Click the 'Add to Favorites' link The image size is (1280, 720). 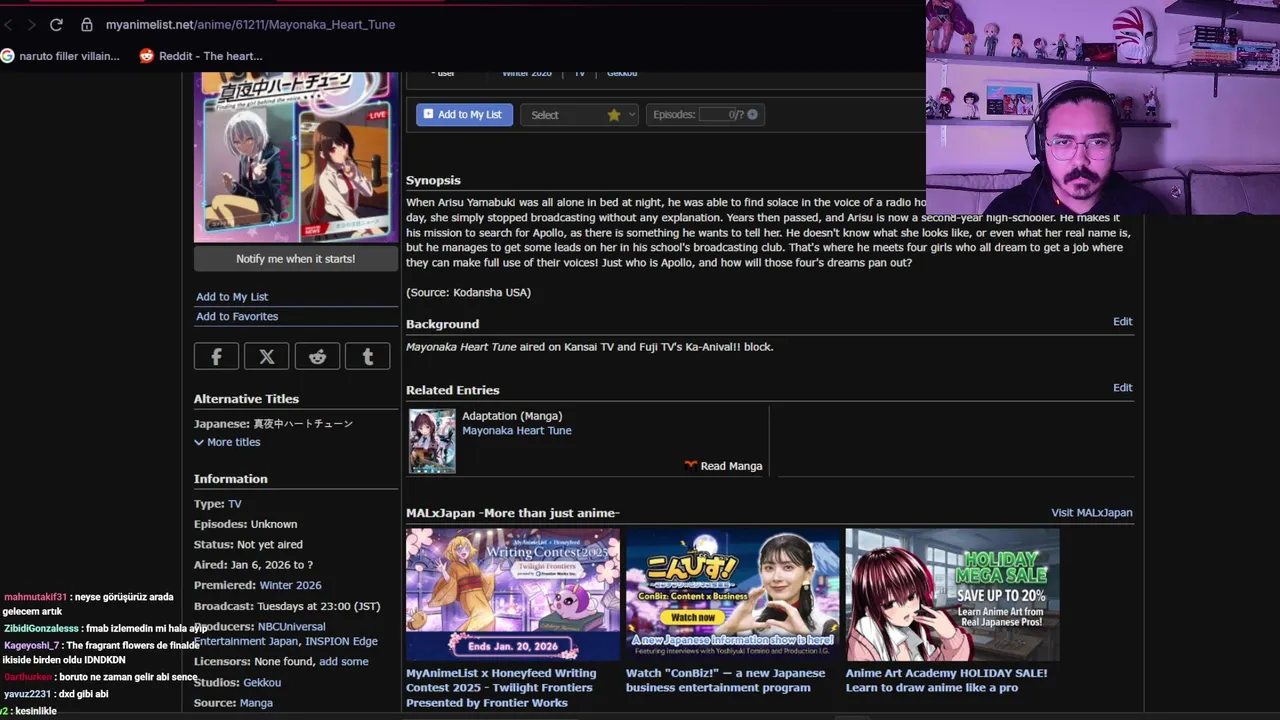(237, 316)
